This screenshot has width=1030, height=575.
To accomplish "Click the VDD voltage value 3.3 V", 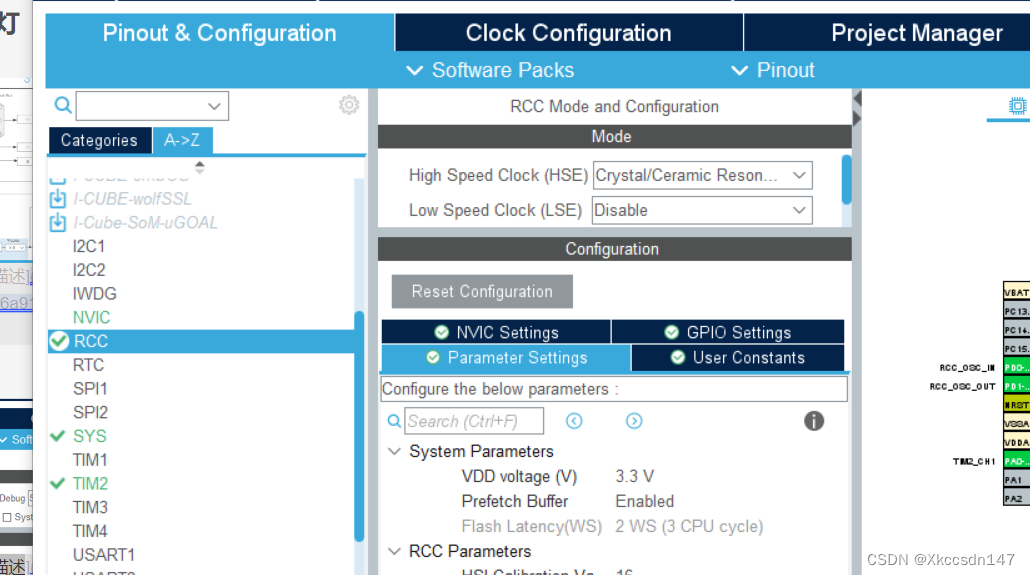I will pyautogui.click(x=635, y=476).
